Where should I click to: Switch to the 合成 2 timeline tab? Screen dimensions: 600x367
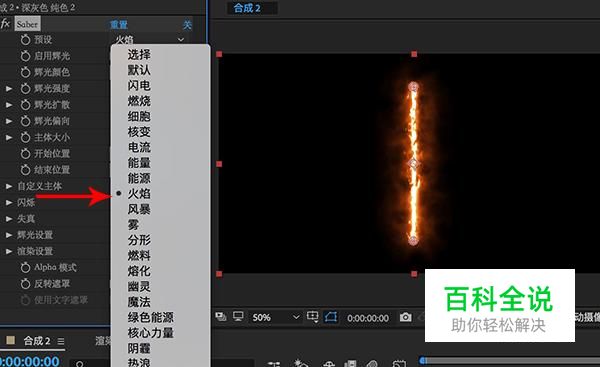coord(37,341)
